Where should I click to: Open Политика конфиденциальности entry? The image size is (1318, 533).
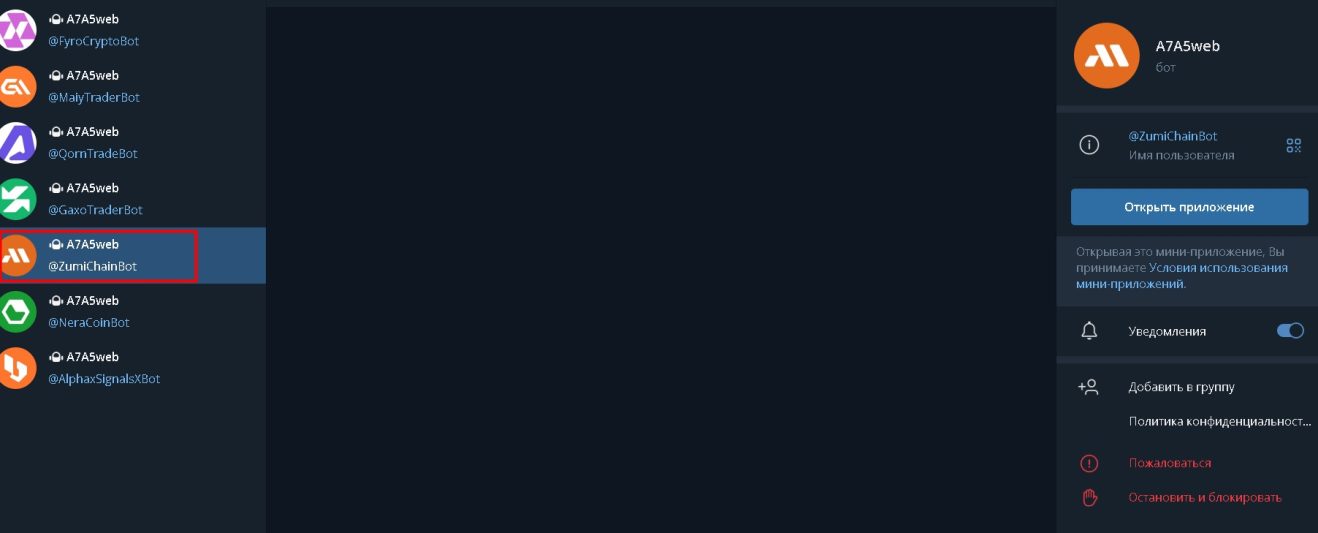[x=1219, y=422]
